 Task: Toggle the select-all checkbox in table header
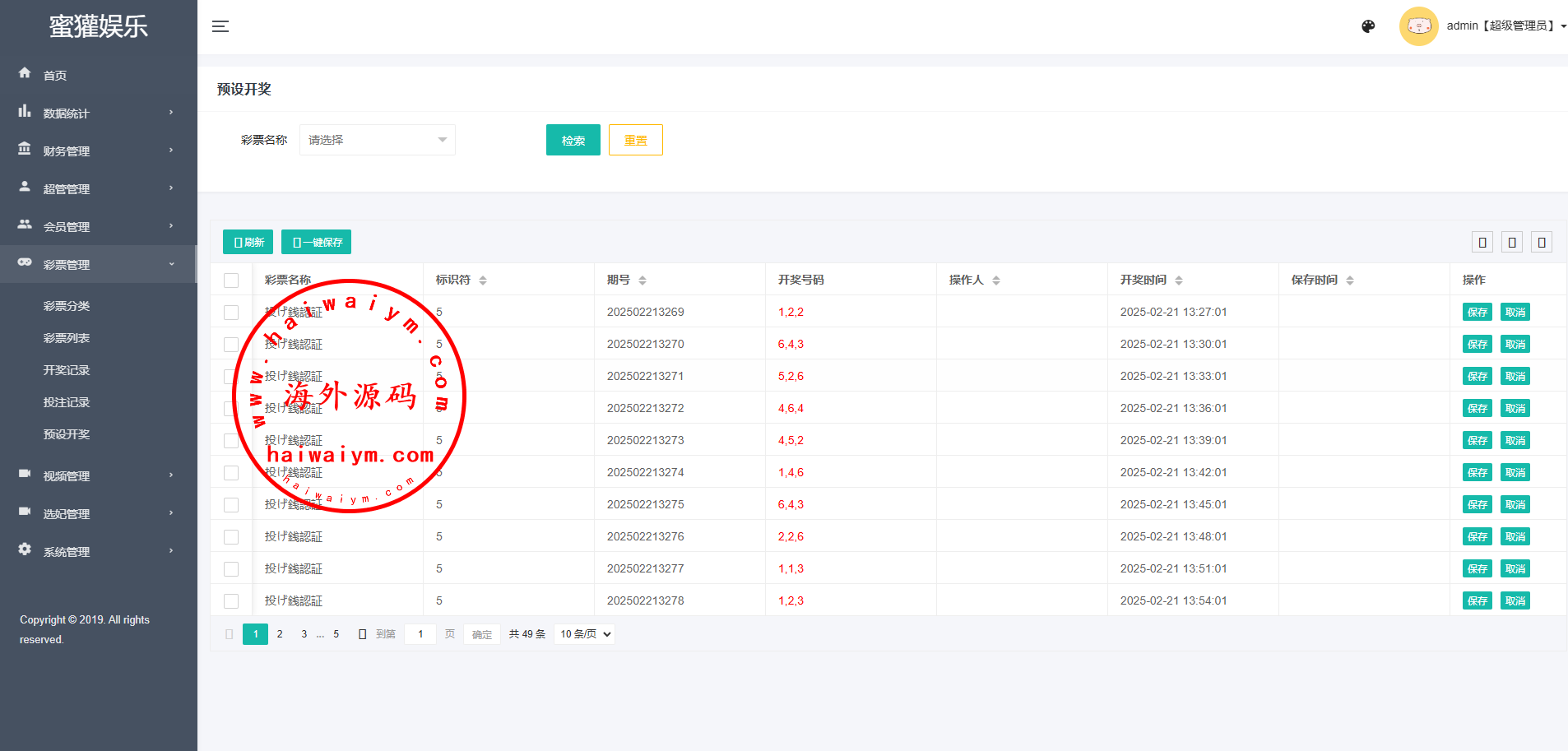tap(231, 280)
